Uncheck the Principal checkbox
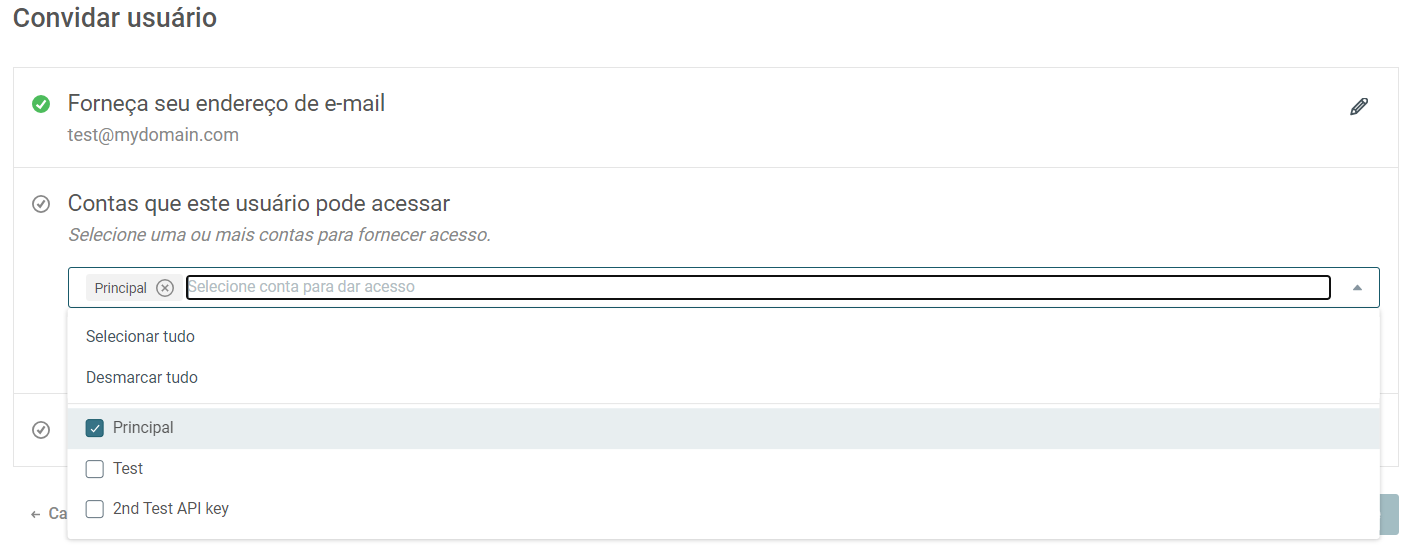1410x552 pixels. point(95,428)
